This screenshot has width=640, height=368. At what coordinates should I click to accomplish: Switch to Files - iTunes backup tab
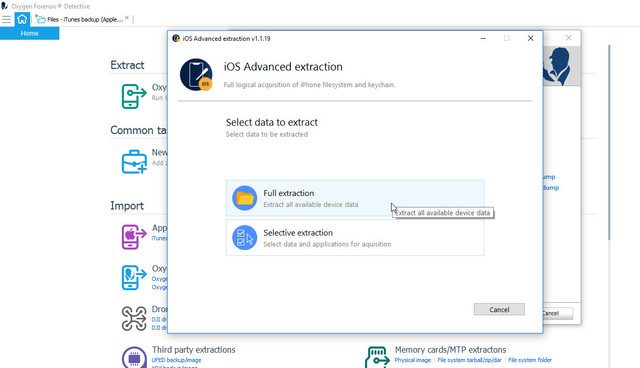tap(80, 19)
